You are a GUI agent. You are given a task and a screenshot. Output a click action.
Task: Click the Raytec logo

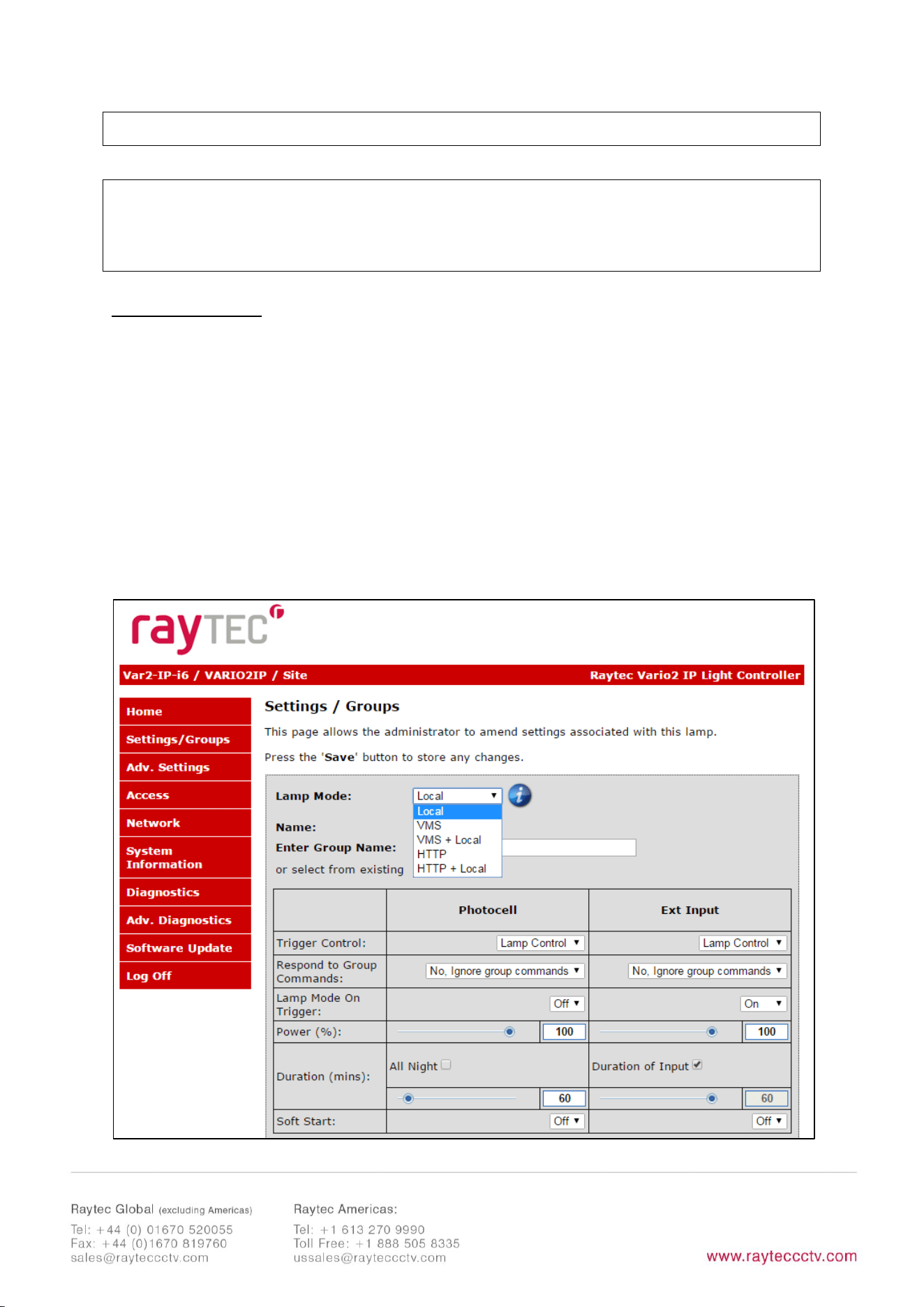[x=208, y=629]
